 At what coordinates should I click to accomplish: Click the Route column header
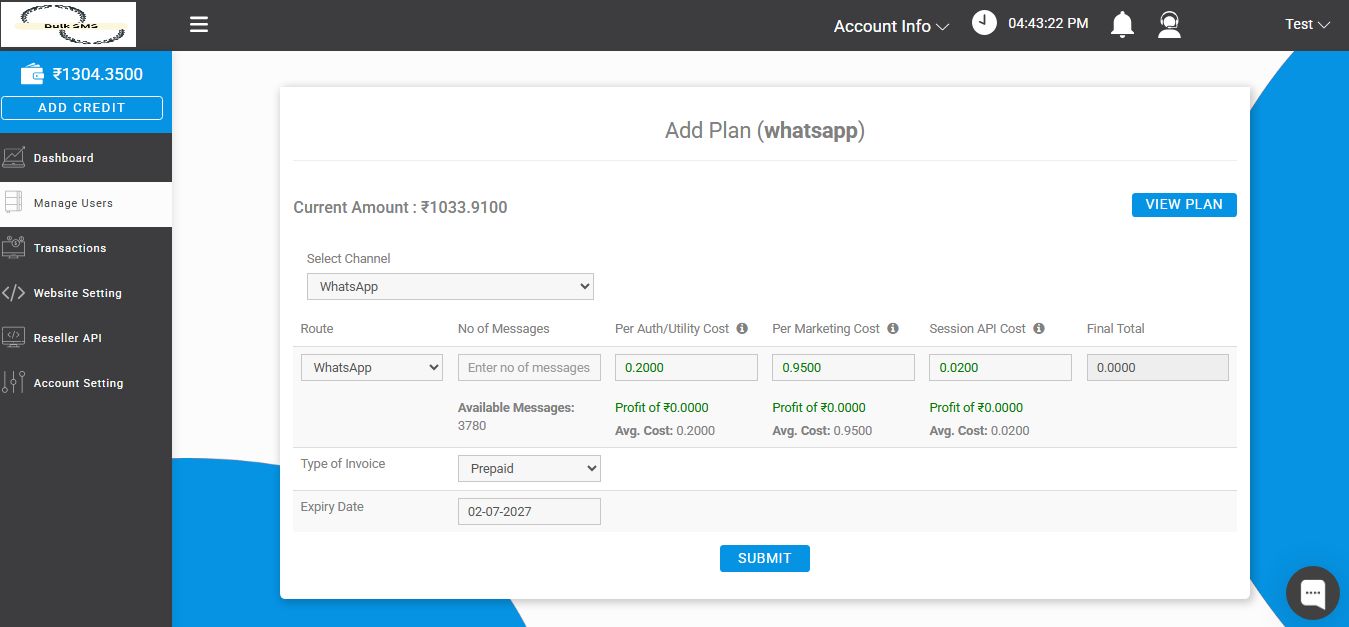click(x=317, y=328)
